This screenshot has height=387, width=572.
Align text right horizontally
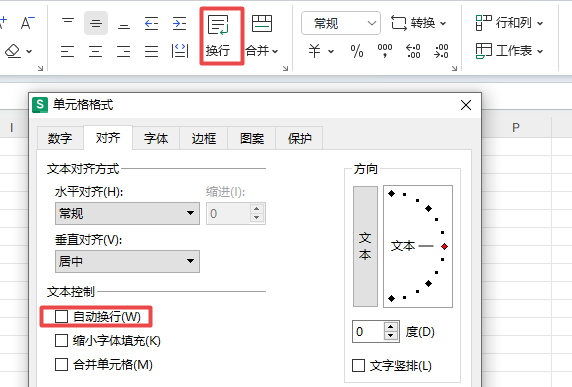[x=124, y=51]
